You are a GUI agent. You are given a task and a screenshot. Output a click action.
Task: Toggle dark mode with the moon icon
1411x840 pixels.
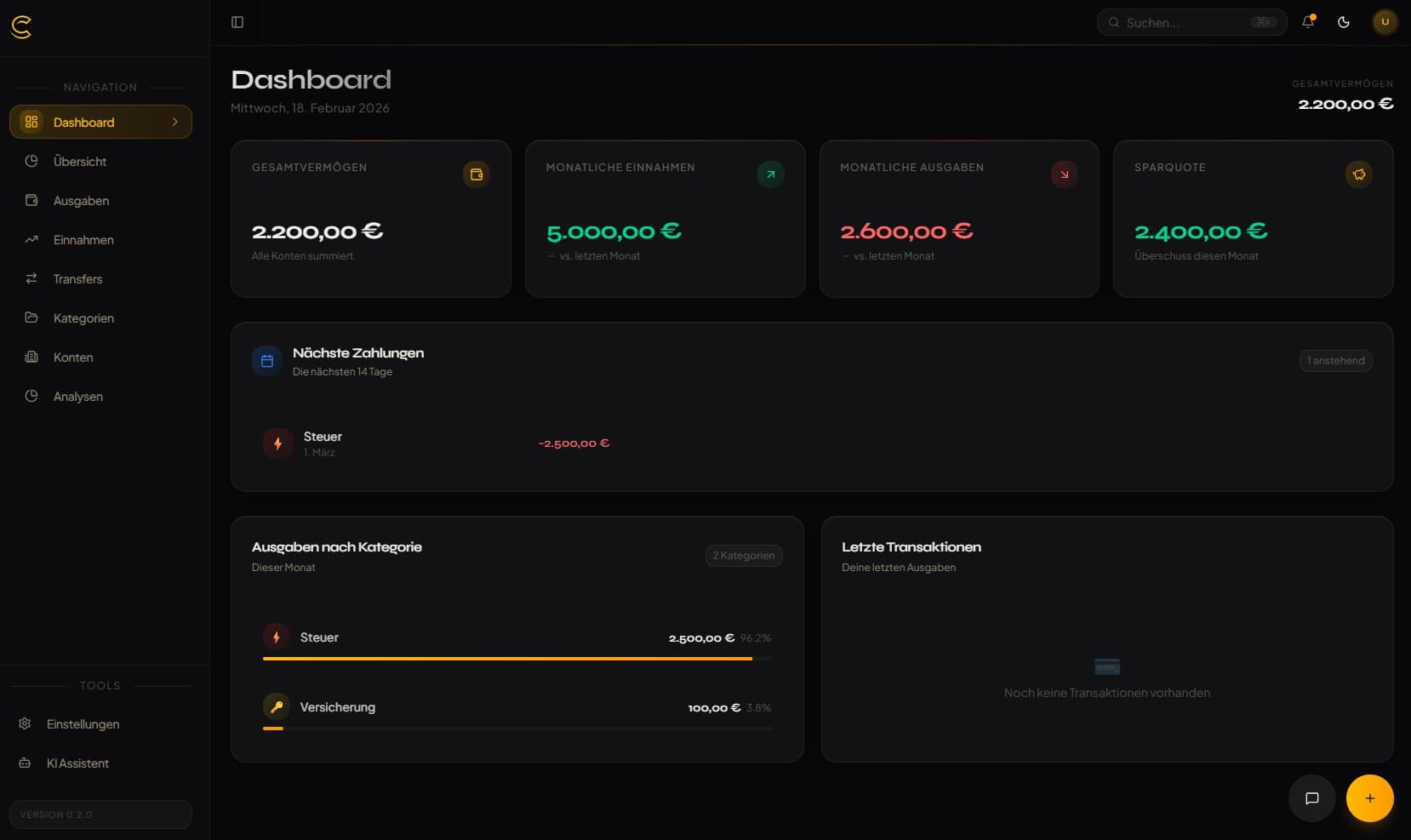[1345, 22]
